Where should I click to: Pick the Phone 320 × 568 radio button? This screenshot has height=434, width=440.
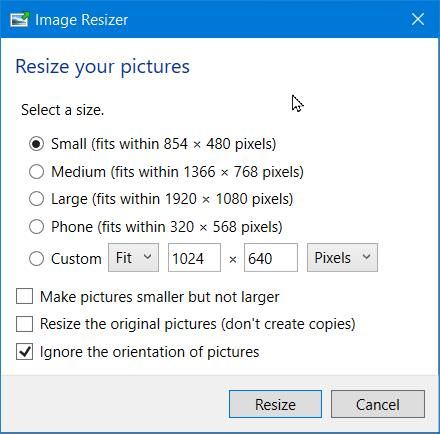click(x=36, y=227)
